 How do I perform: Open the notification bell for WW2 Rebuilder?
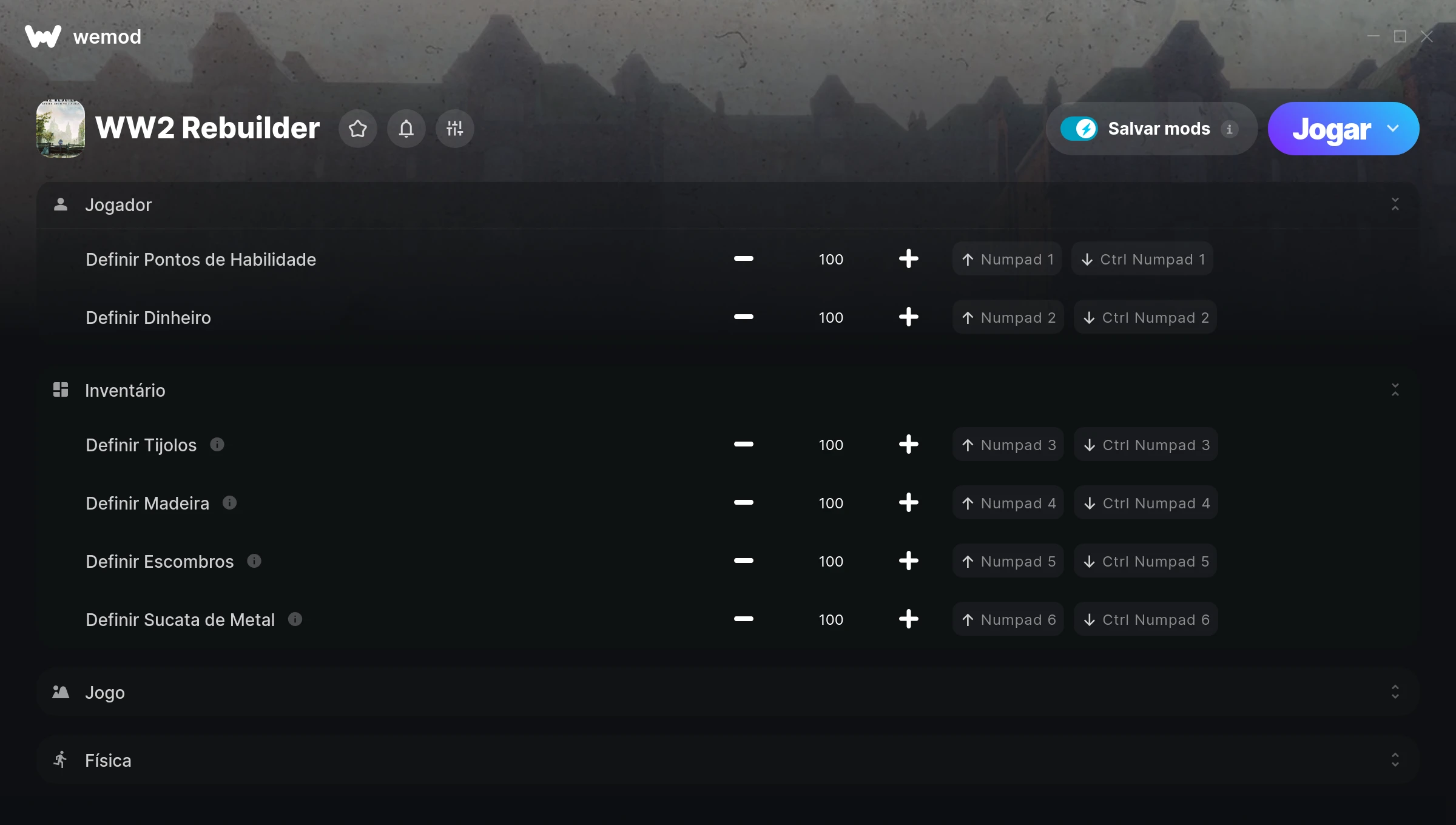(406, 129)
